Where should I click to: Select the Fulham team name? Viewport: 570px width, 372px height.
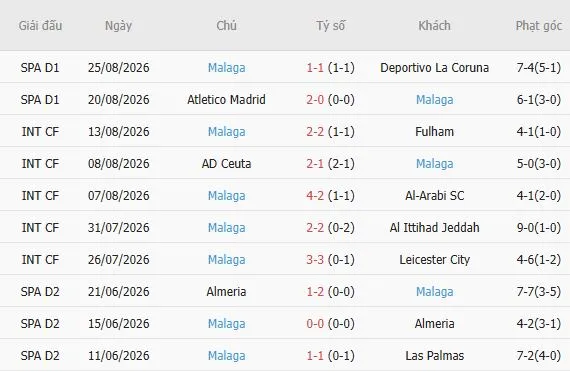434,132
